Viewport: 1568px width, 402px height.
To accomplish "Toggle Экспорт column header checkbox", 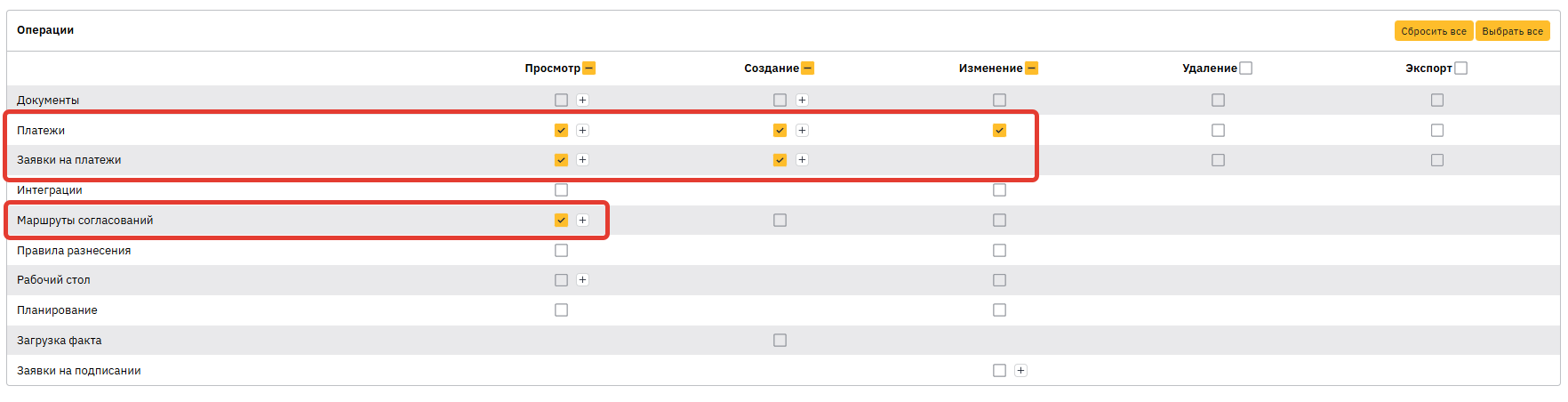I will click(x=1460, y=68).
